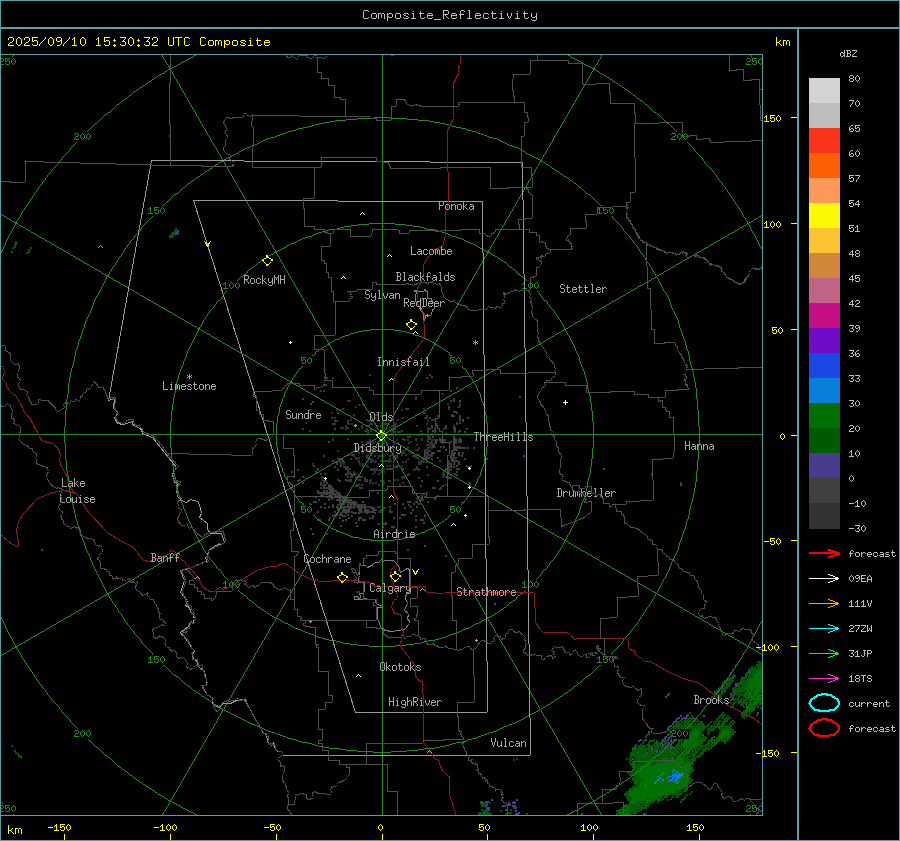This screenshot has height=841, width=900.
Task: Click the Sylvan town label
Action: [382, 295]
